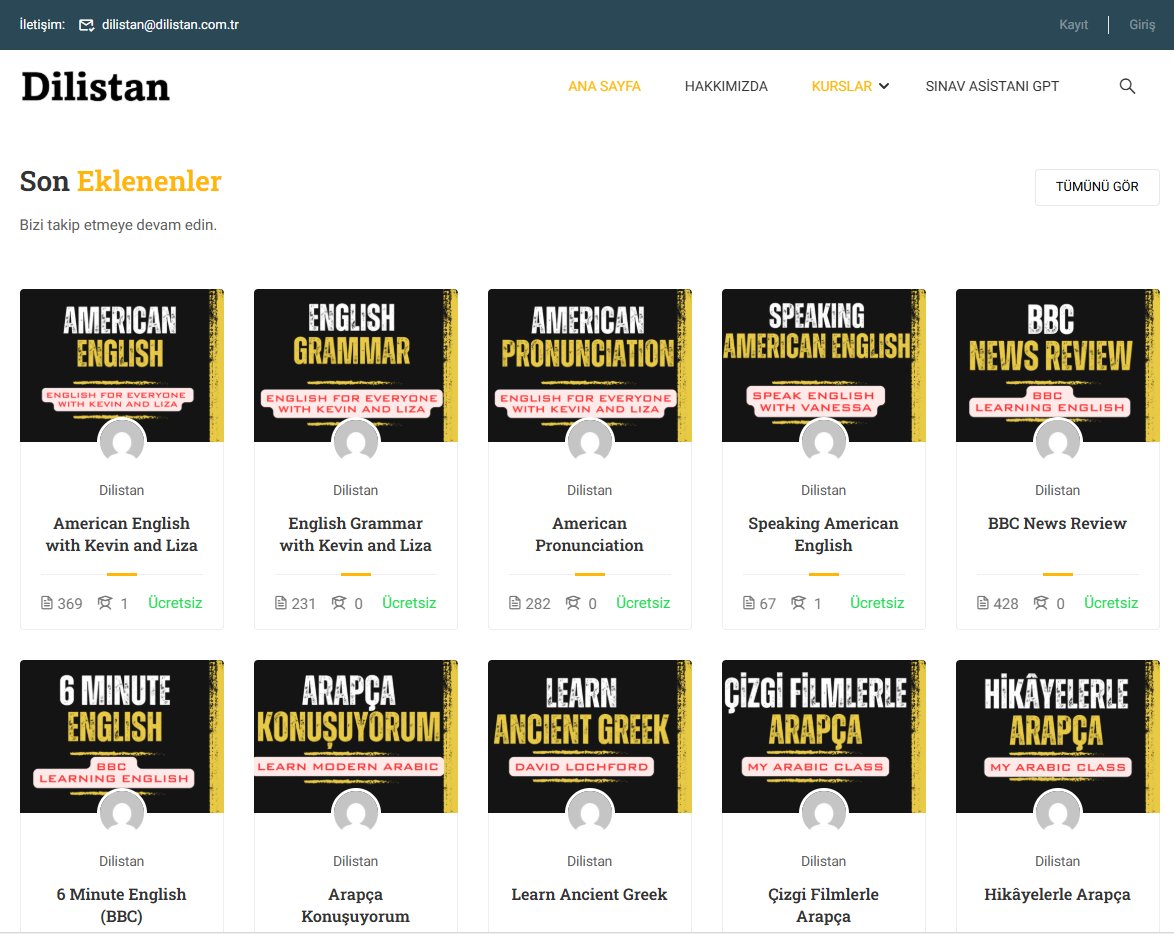Image resolution: width=1174 pixels, height=934 pixels.
Task: Select ANA SAYFA in the navigation
Action: coord(604,86)
